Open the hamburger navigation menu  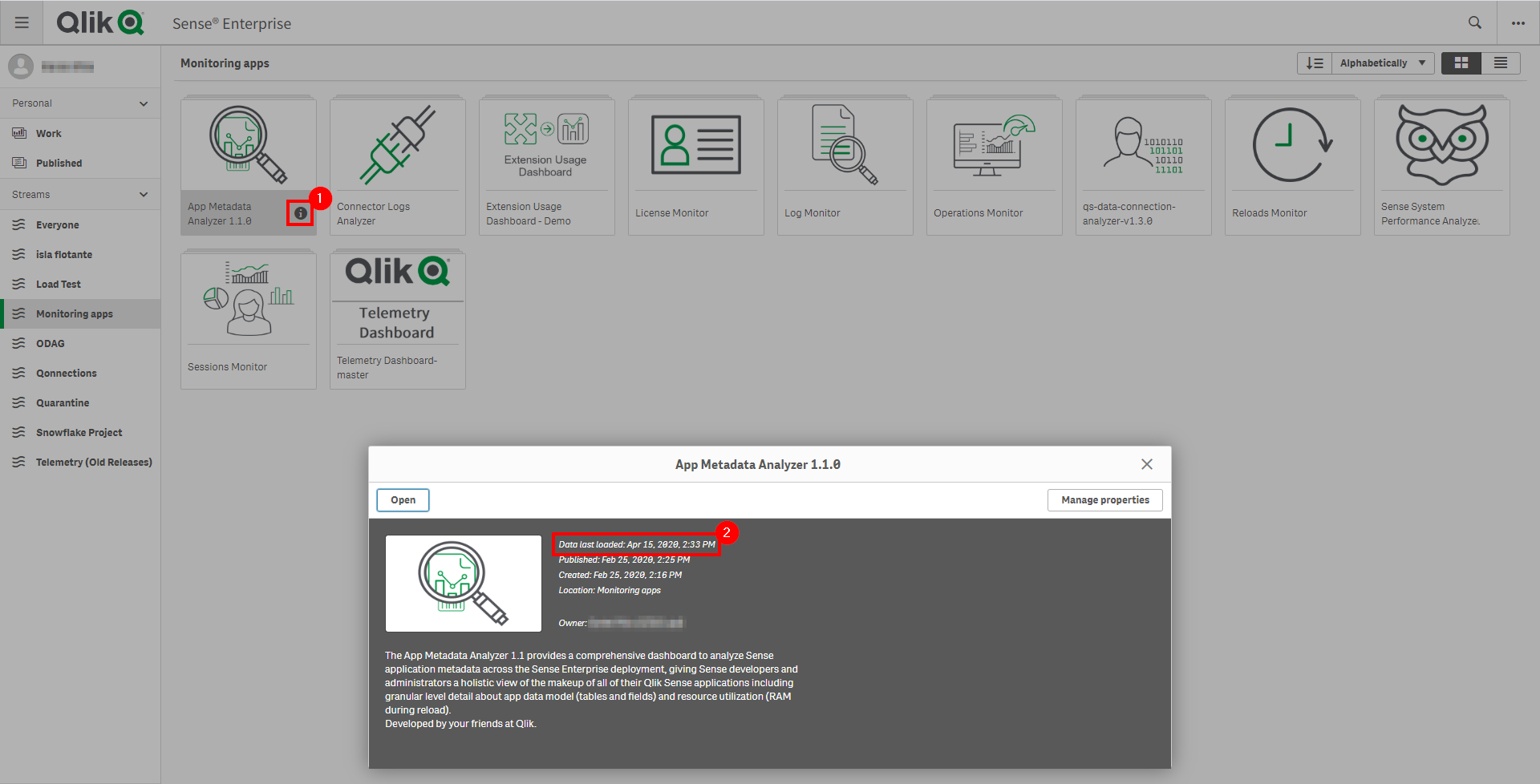point(22,22)
